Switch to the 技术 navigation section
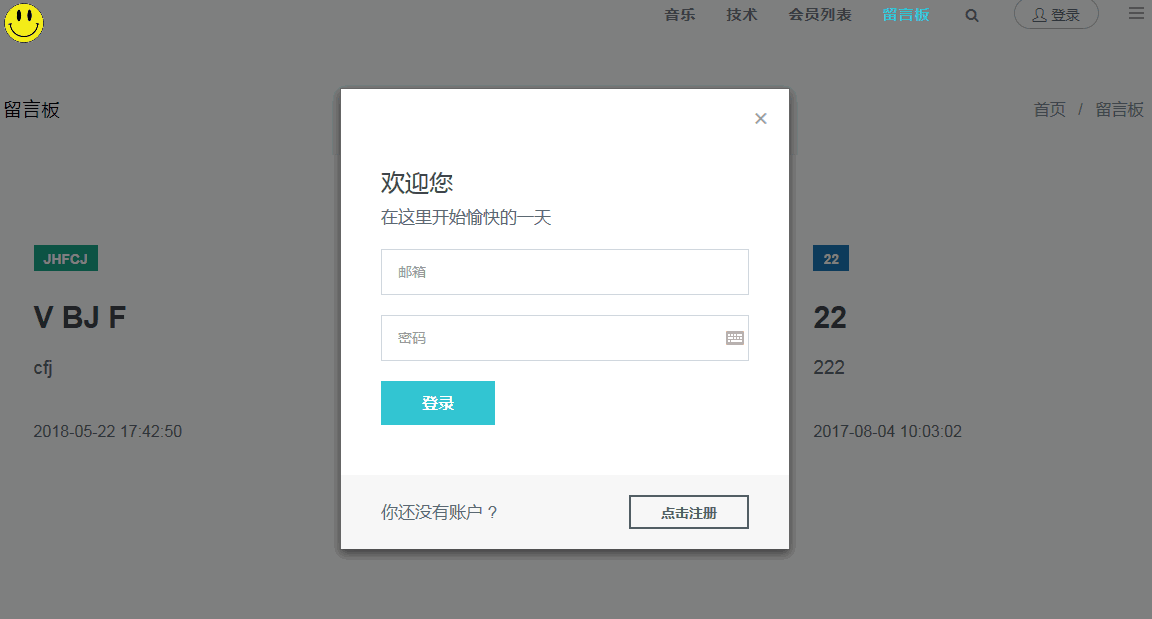 741,15
